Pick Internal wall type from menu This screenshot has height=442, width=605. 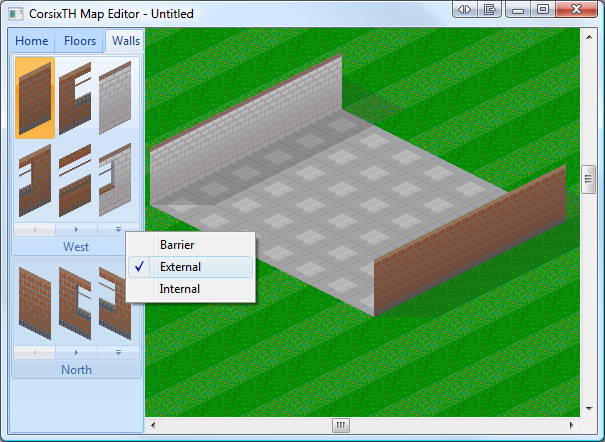pos(180,289)
